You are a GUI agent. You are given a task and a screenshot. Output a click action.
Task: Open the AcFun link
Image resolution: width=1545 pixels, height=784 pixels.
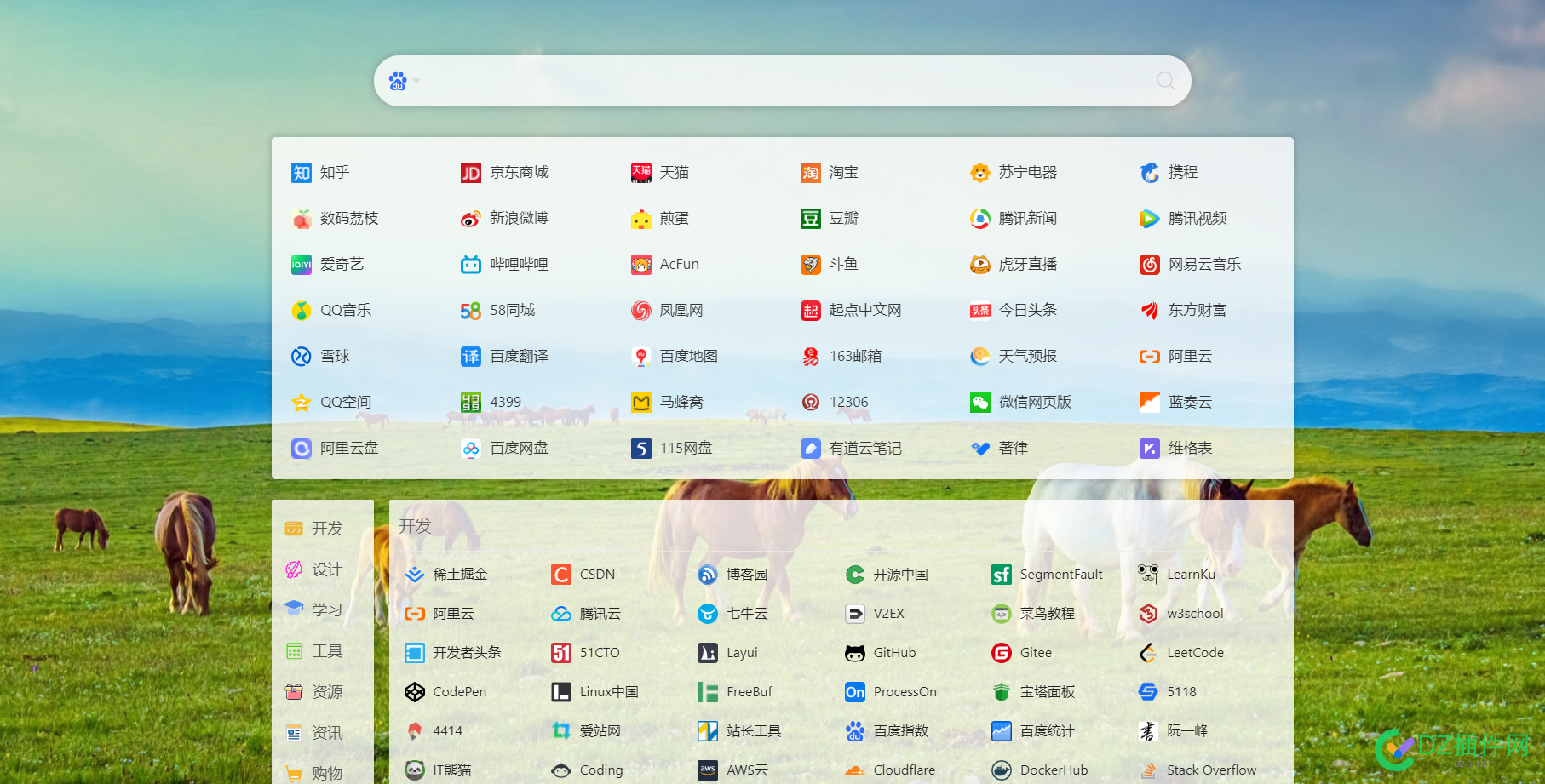point(665,265)
